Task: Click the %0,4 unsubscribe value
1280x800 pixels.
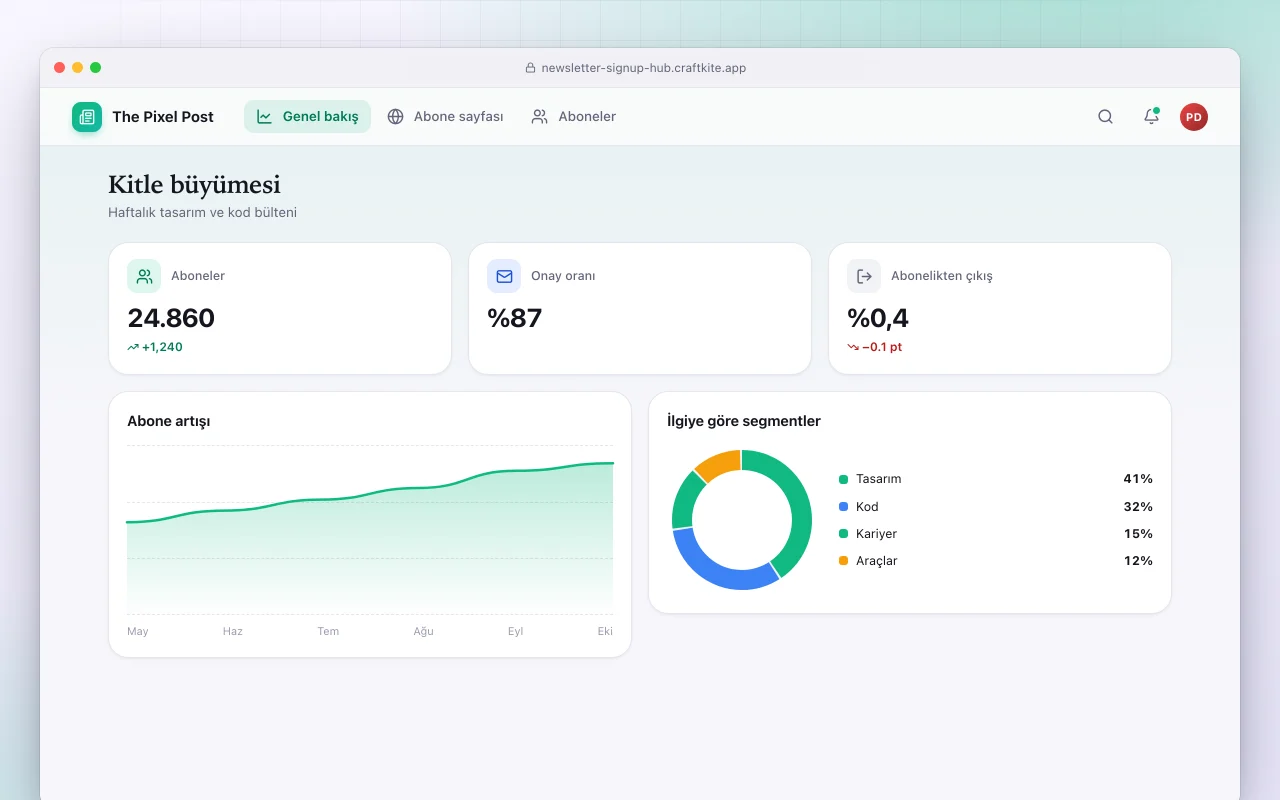Action: 878,318
